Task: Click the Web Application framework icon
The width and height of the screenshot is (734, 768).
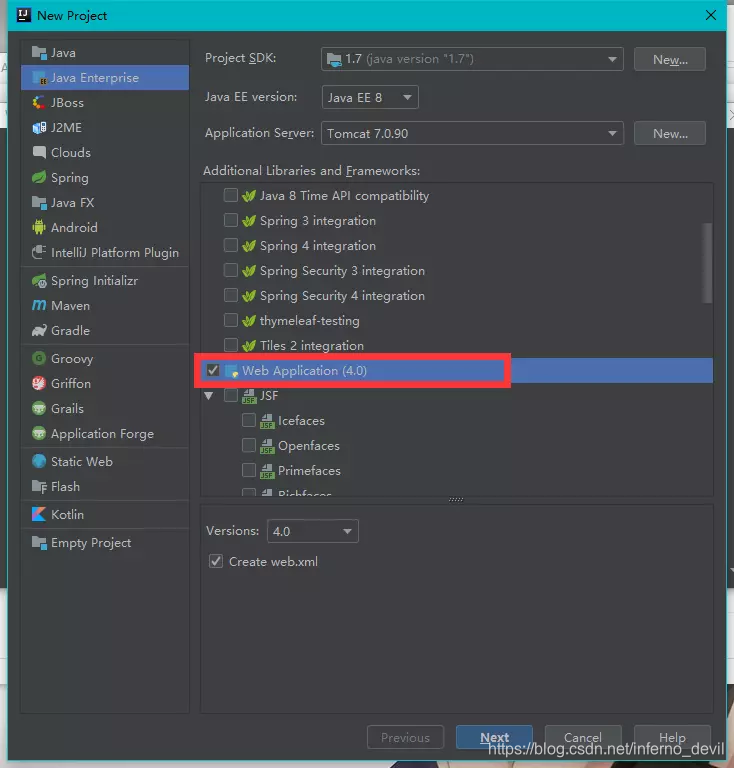Action: (x=231, y=371)
